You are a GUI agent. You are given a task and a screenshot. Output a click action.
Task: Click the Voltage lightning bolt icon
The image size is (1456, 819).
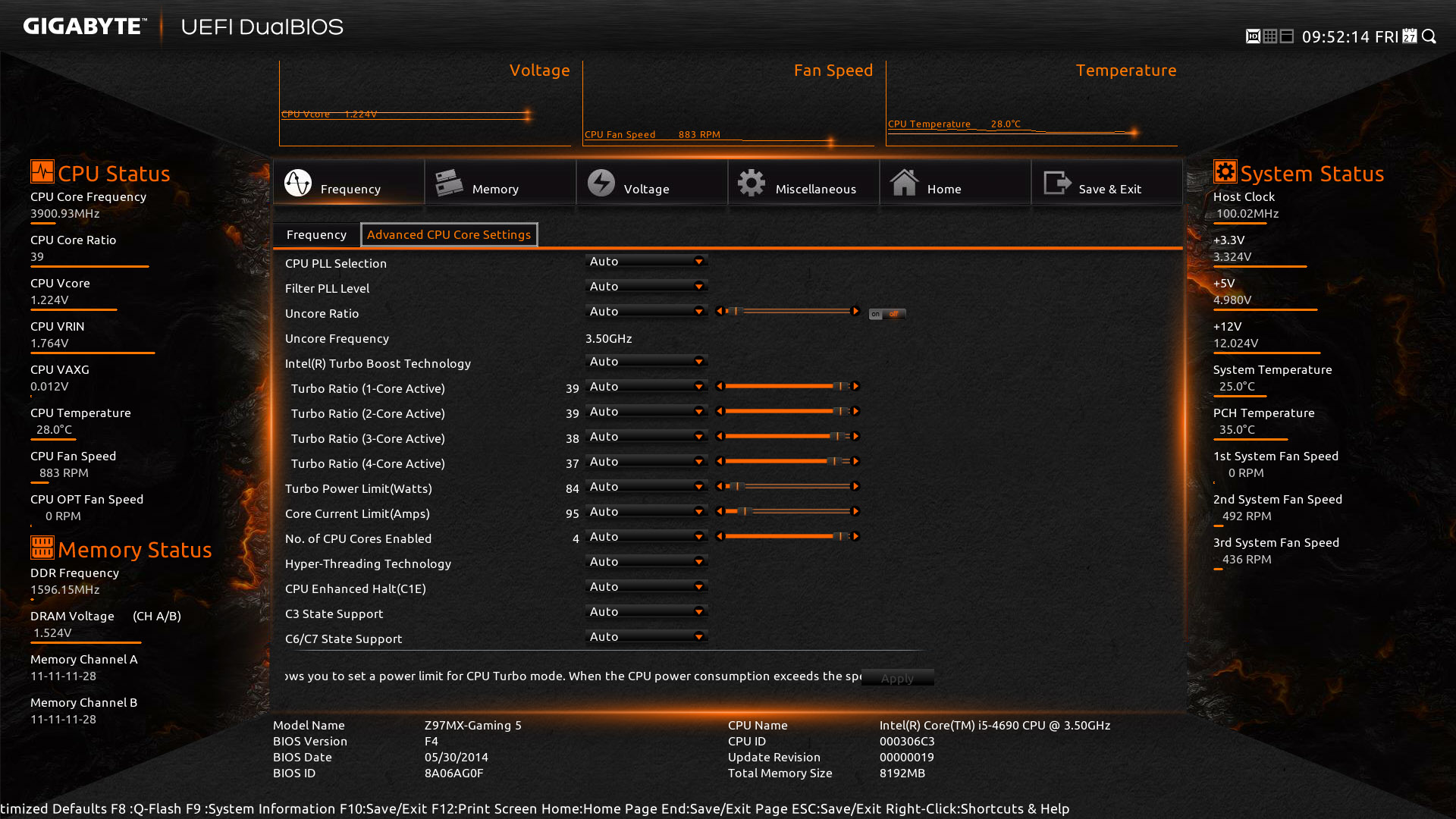(601, 183)
